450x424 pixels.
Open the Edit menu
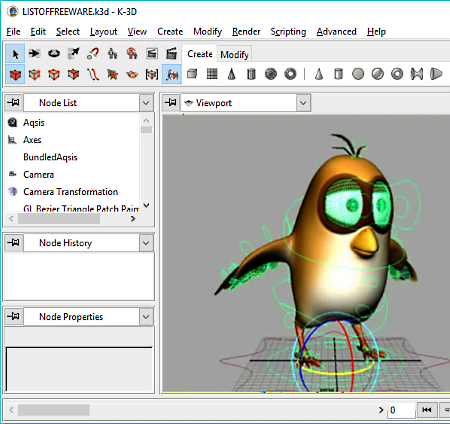coord(38,32)
